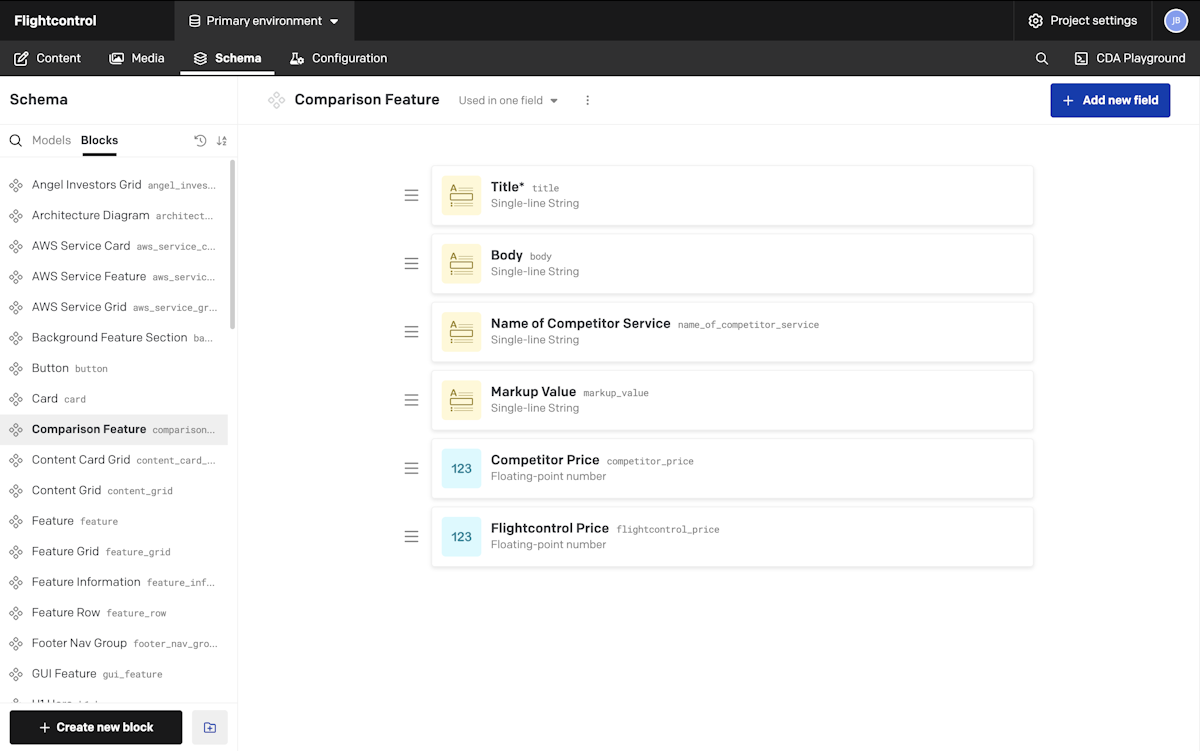Open the Body field card
The width and height of the screenshot is (1200, 751).
point(732,263)
